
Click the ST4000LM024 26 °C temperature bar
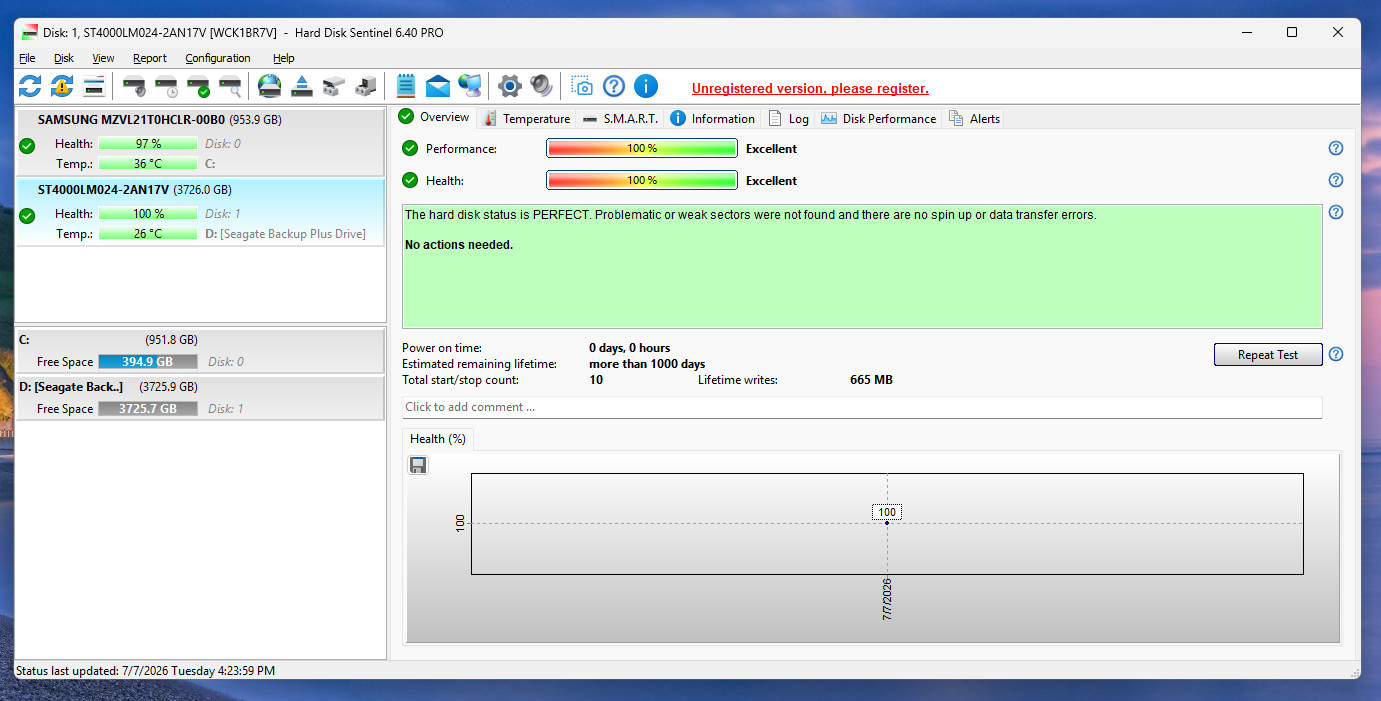coord(148,234)
